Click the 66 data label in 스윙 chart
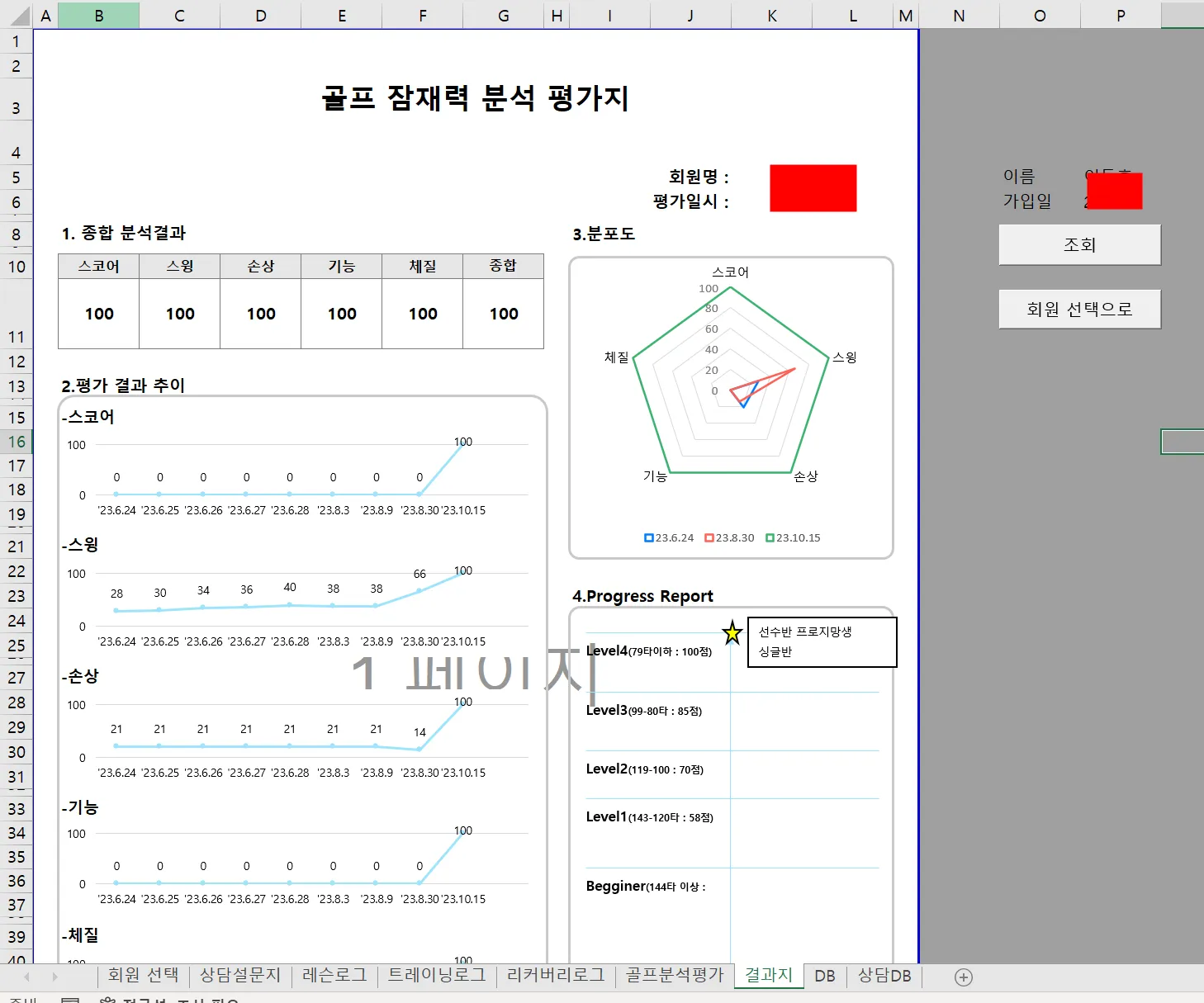The width and height of the screenshot is (1204, 1003). 420,574
